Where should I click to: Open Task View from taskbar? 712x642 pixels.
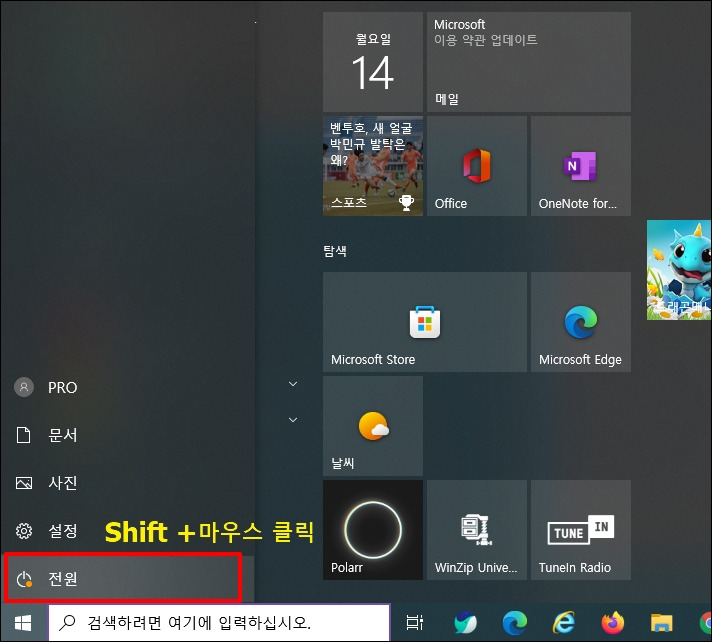(x=414, y=622)
